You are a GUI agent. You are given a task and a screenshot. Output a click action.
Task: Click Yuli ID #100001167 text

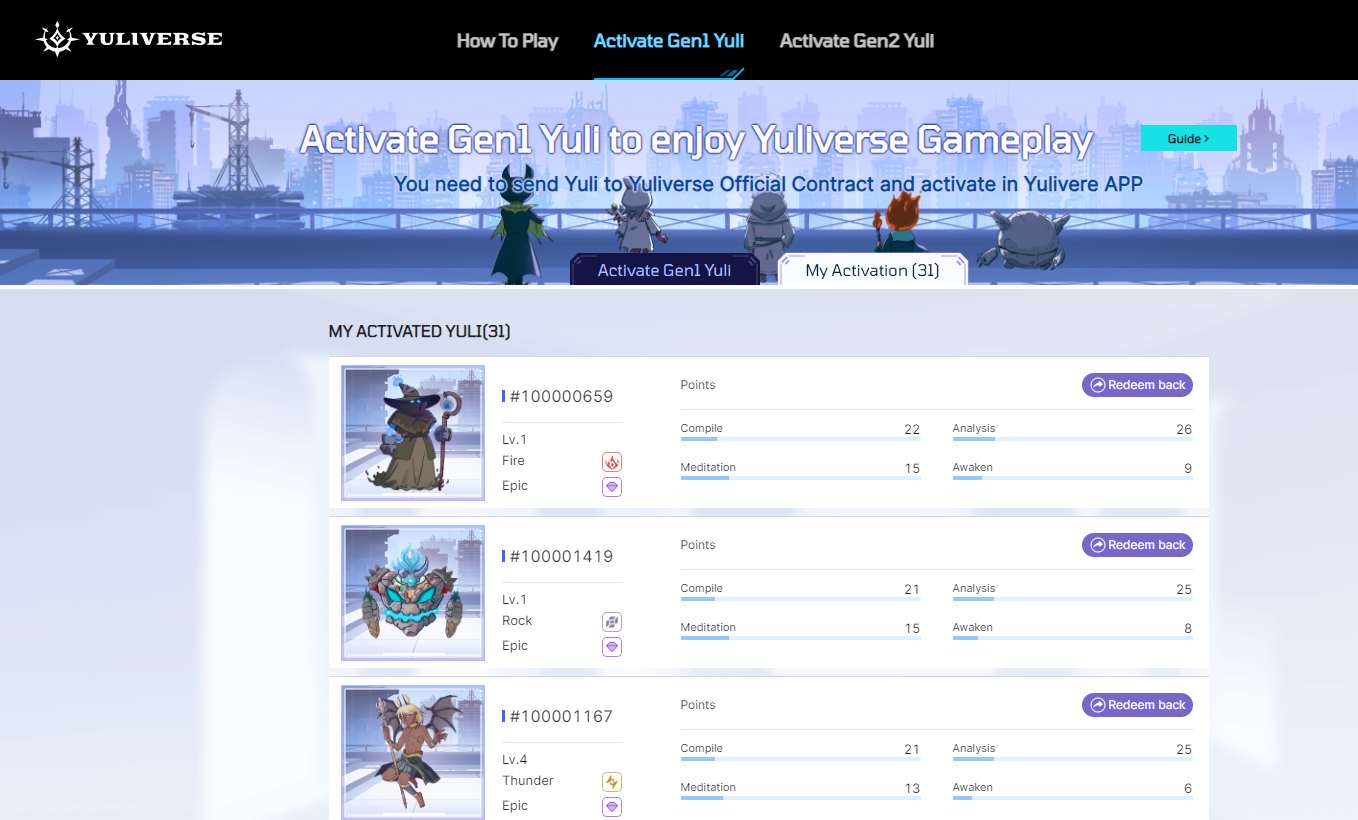pos(561,716)
